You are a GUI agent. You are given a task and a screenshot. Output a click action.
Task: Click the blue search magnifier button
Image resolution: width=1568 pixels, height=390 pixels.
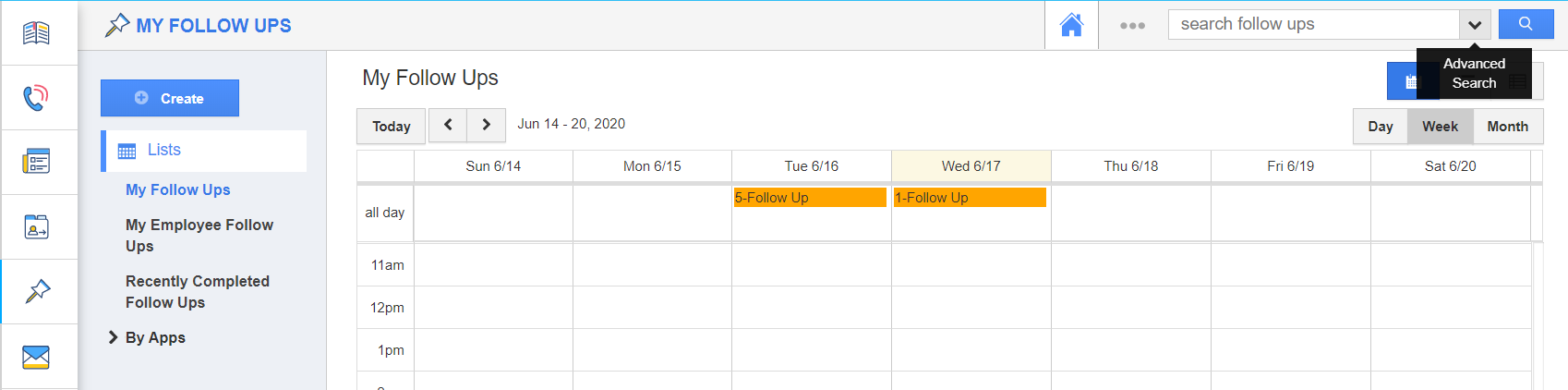tap(1526, 24)
